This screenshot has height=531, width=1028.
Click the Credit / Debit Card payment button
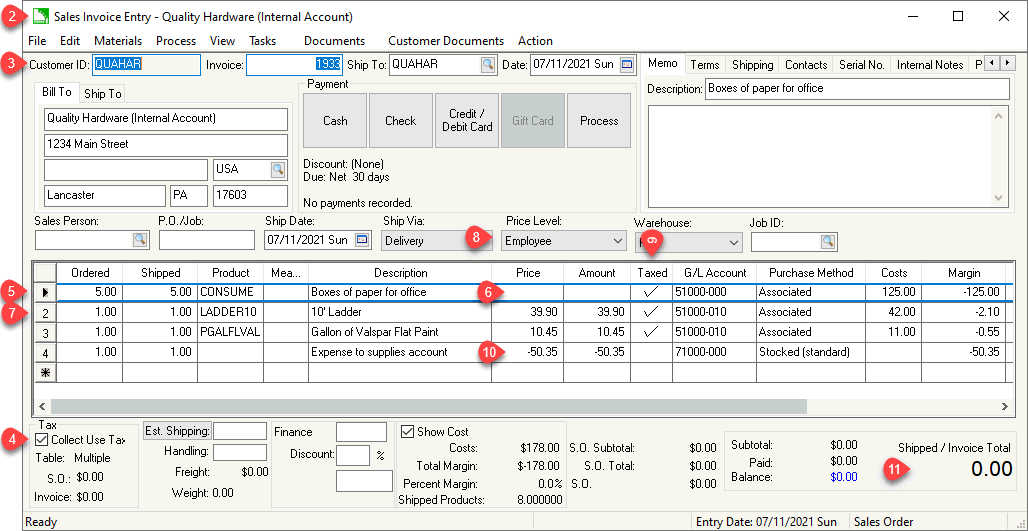click(x=467, y=121)
